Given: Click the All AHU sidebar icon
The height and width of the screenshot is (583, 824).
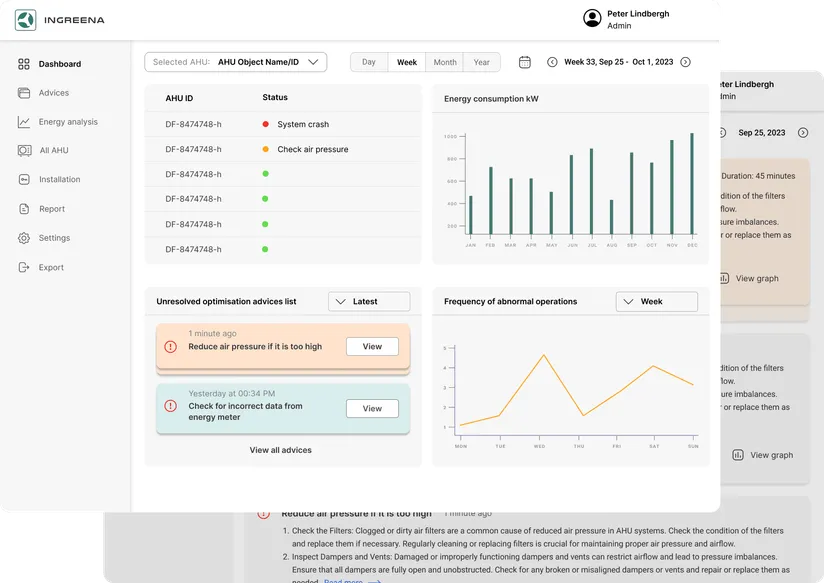Looking at the screenshot, I should click(x=24, y=150).
